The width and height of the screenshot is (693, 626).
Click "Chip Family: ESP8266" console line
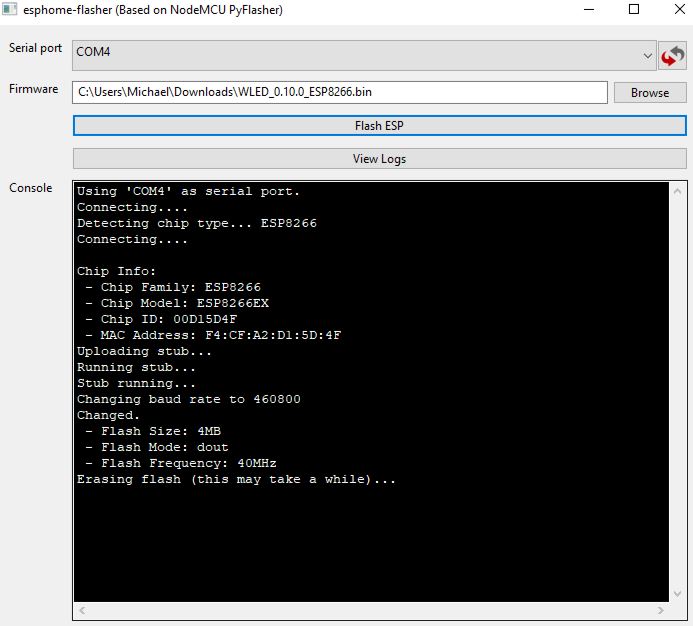[173, 287]
